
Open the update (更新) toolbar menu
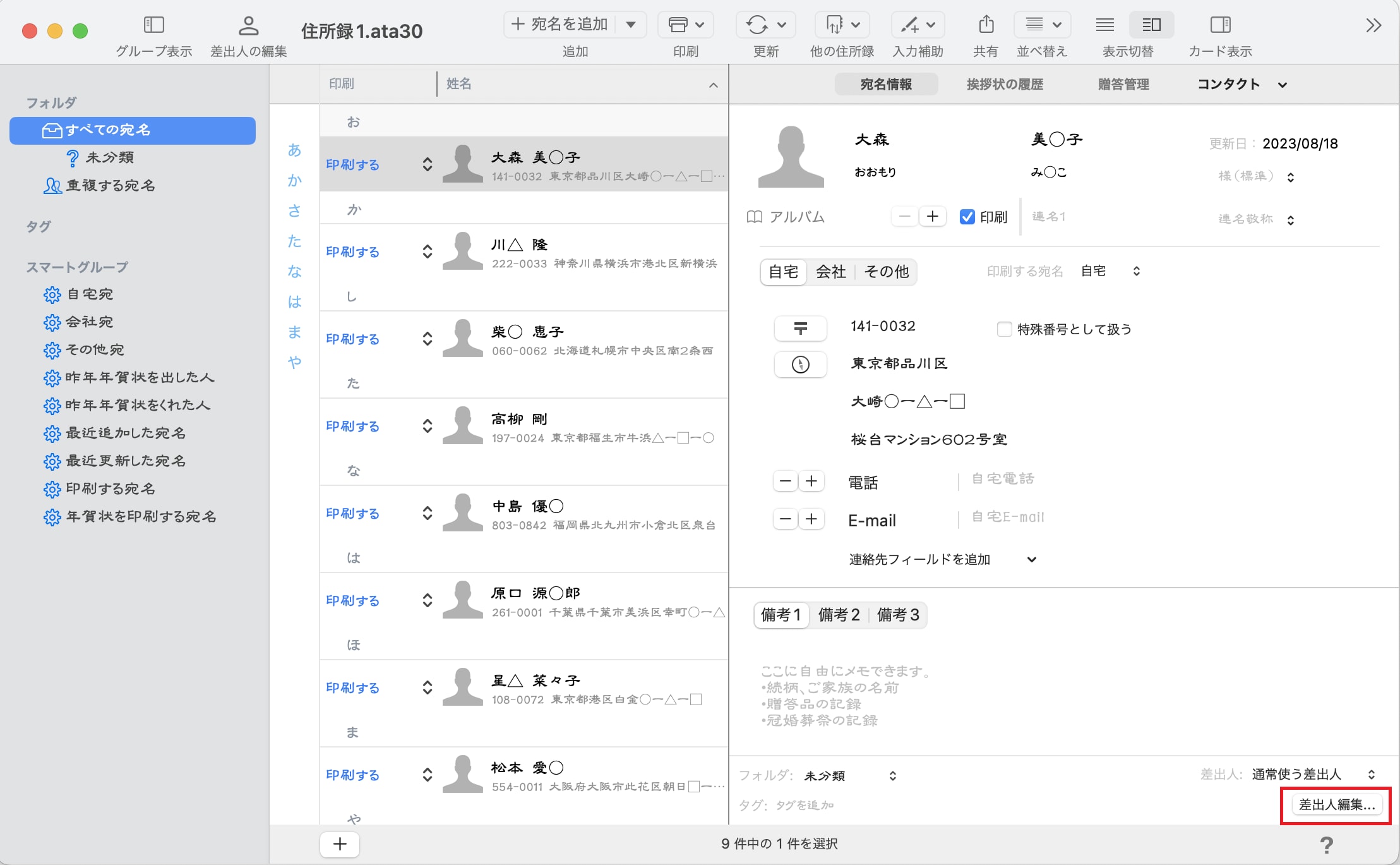[766, 25]
